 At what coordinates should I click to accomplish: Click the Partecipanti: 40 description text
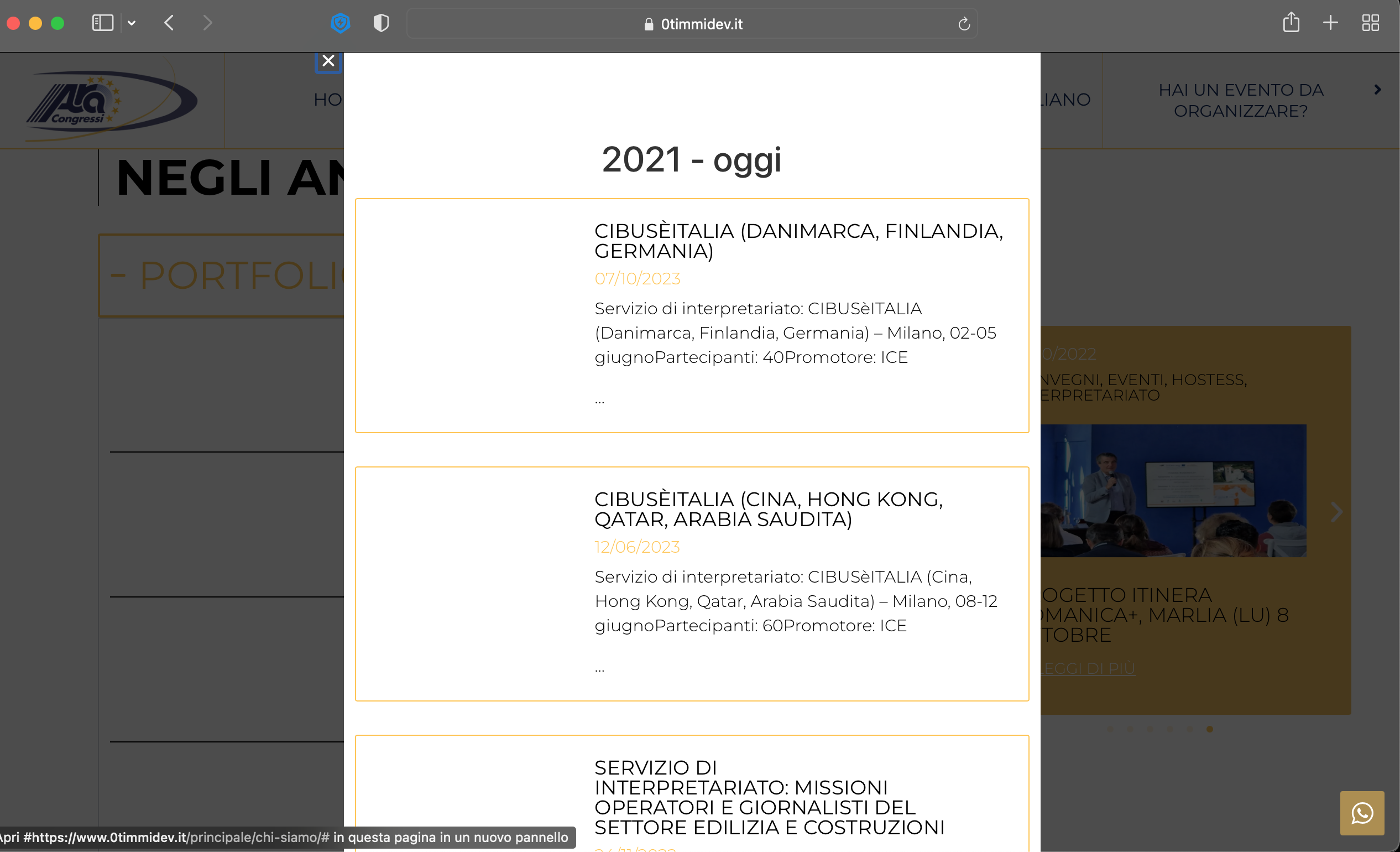coord(796,333)
